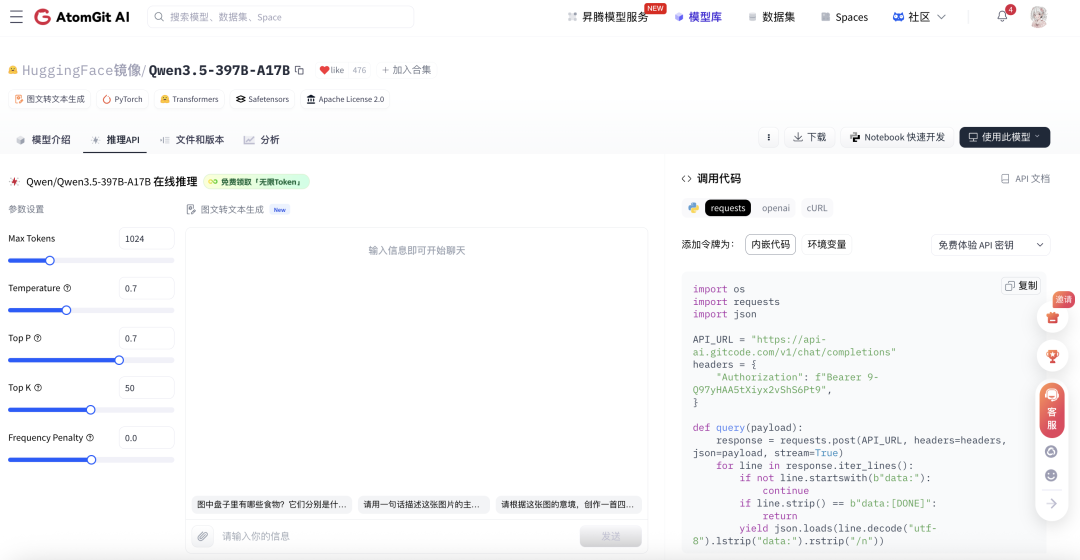Click the floating arrow collapse icon

coord(1051,504)
